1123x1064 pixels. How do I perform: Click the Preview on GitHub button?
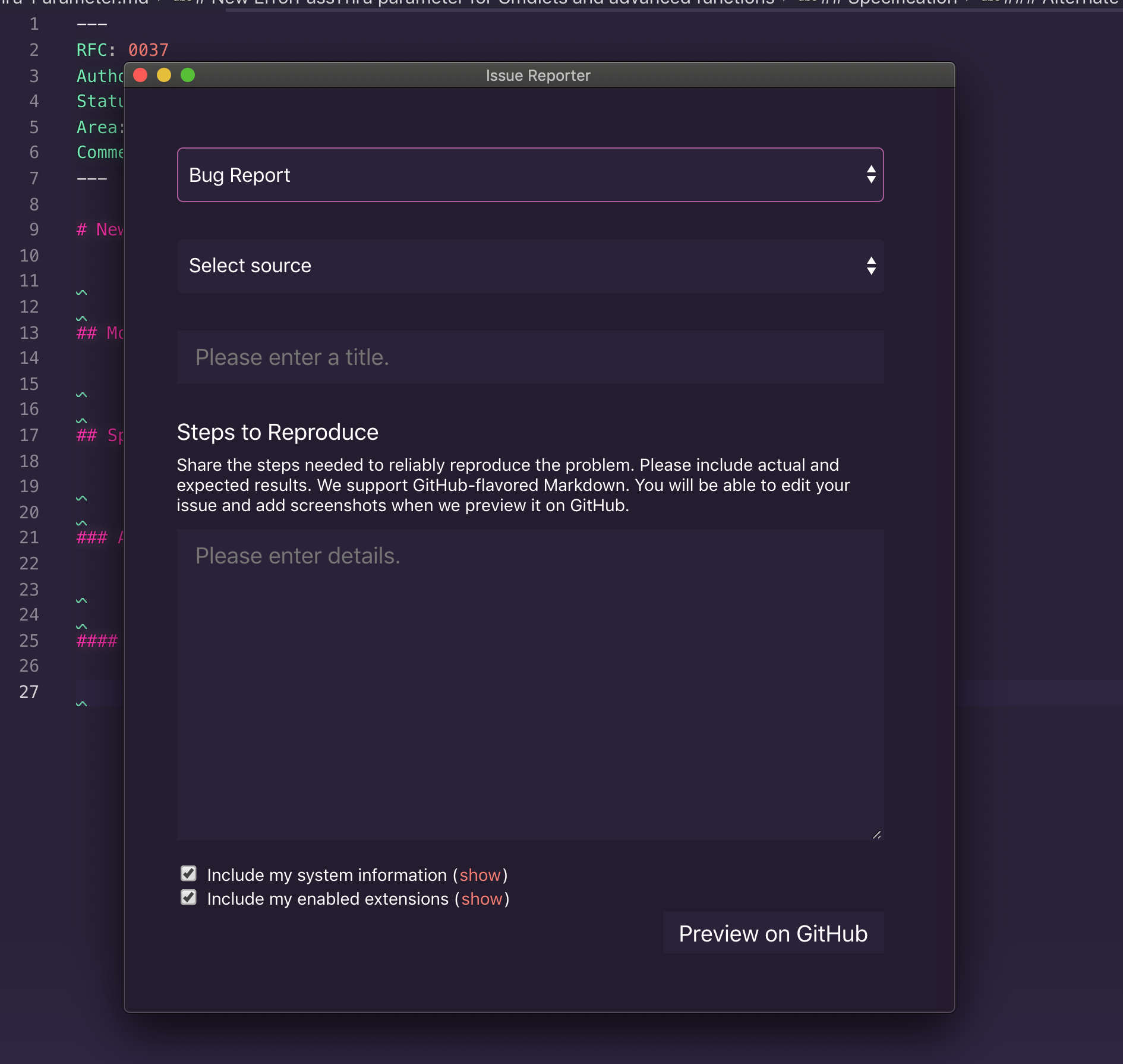[772, 933]
